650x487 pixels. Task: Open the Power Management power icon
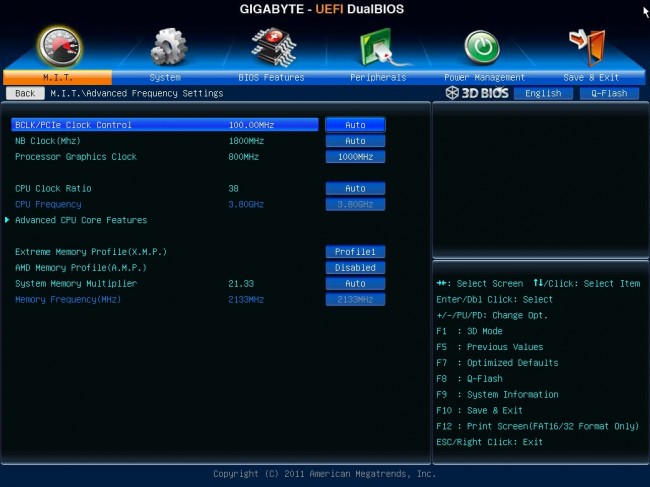482,47
